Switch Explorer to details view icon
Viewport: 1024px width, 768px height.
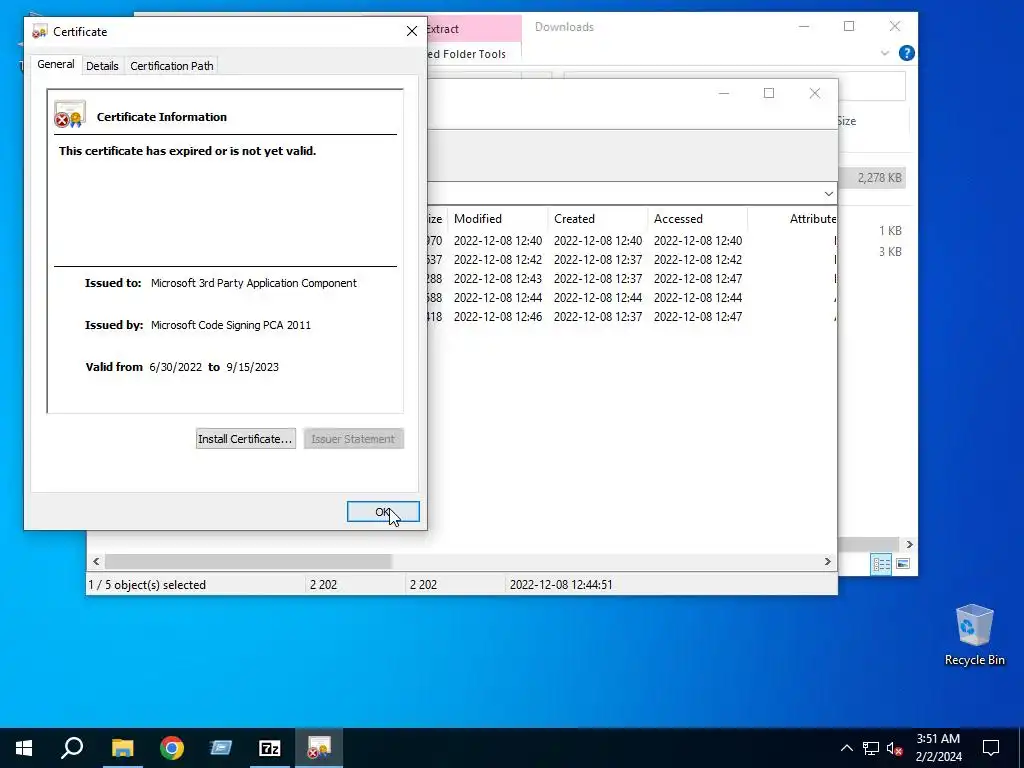[881, 564]
